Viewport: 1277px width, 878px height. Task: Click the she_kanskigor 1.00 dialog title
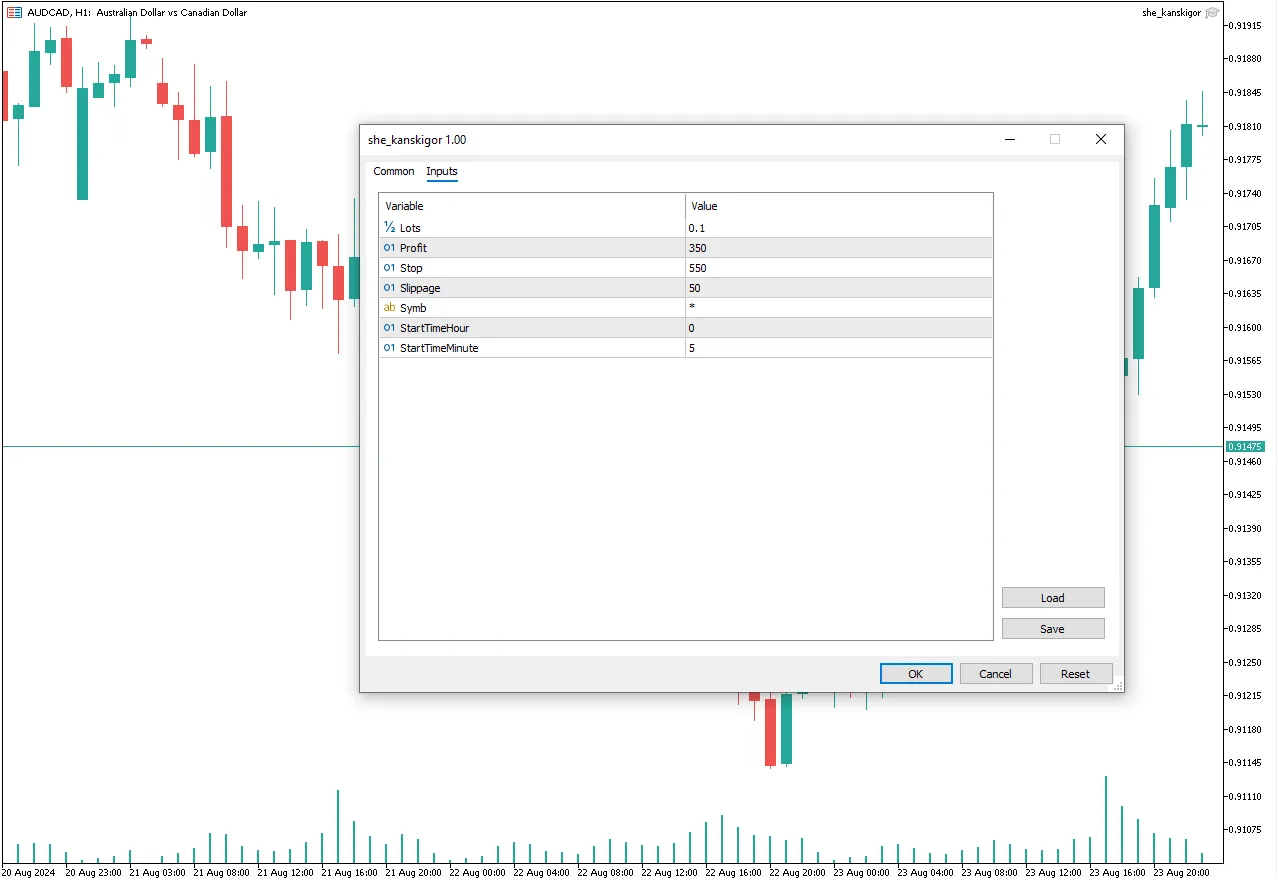[417, 140]
